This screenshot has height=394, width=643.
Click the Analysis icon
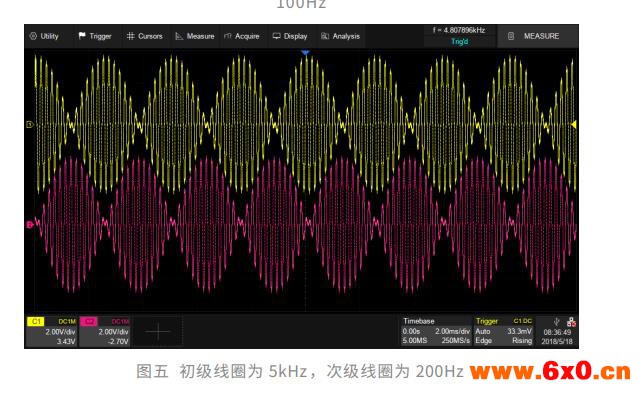pyautogui.click(x=325, y=36)
